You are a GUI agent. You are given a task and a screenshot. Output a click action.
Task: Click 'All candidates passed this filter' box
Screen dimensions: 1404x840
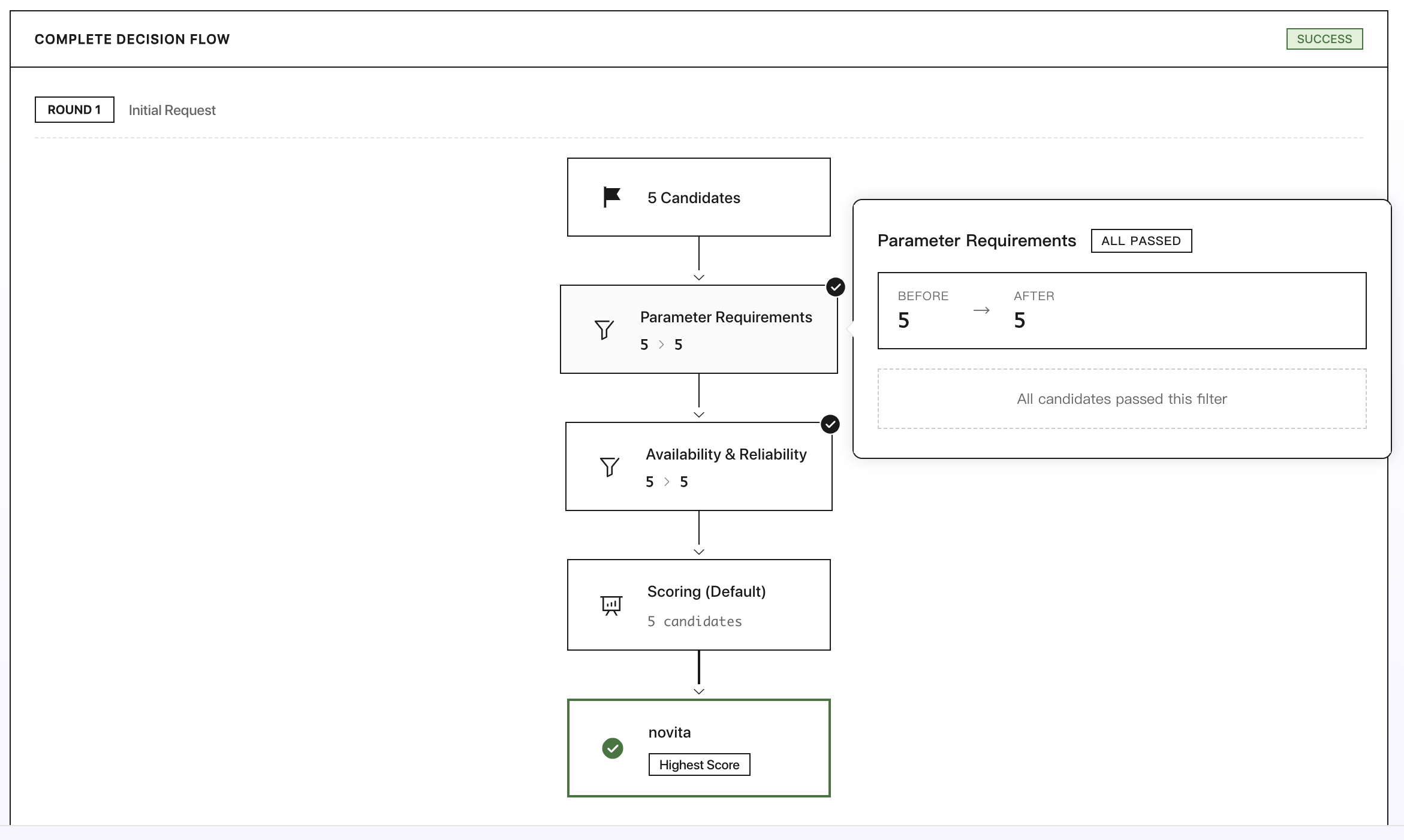[x=1121, y=399]
